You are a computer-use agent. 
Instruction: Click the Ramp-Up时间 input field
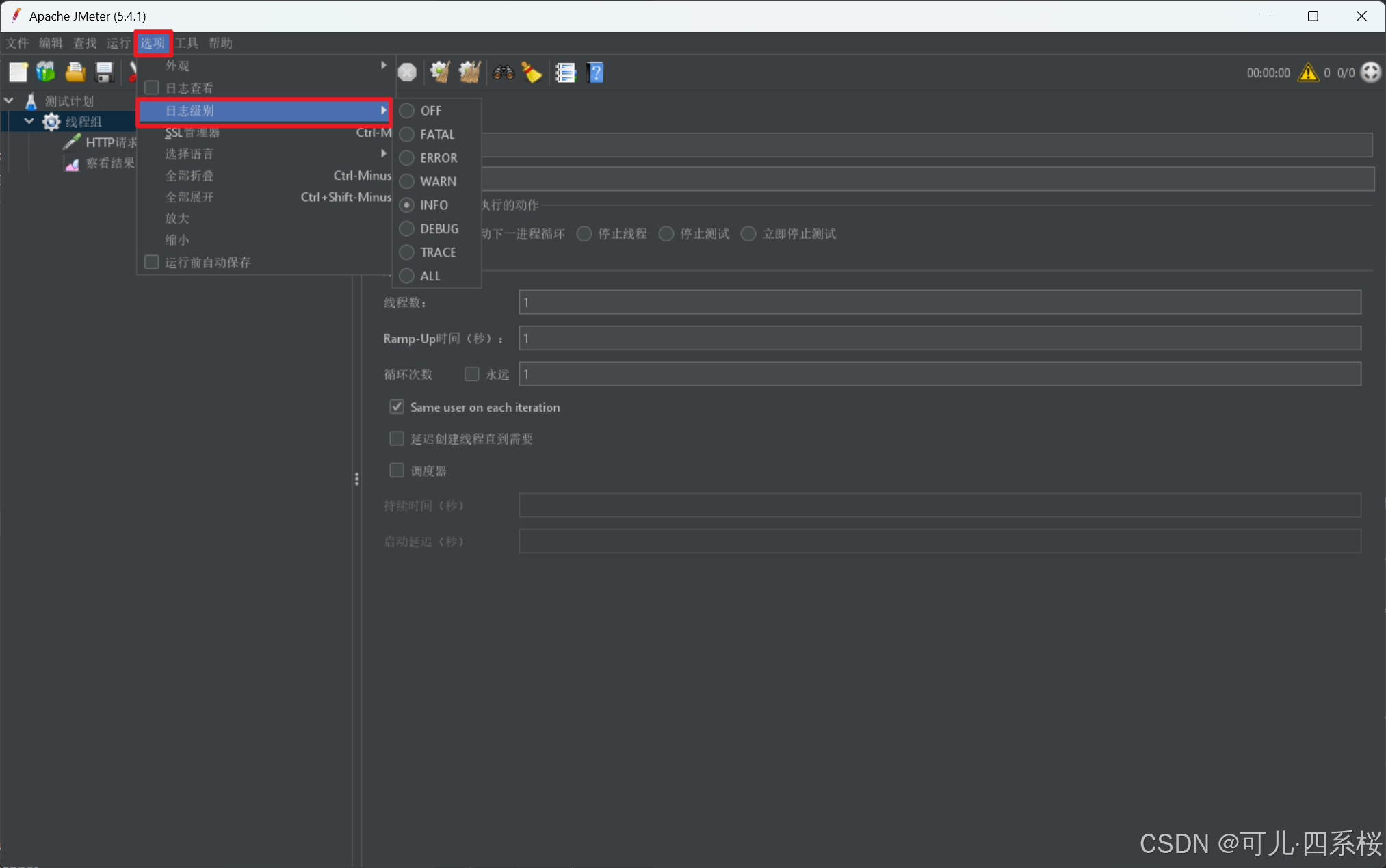pos(939,339)
